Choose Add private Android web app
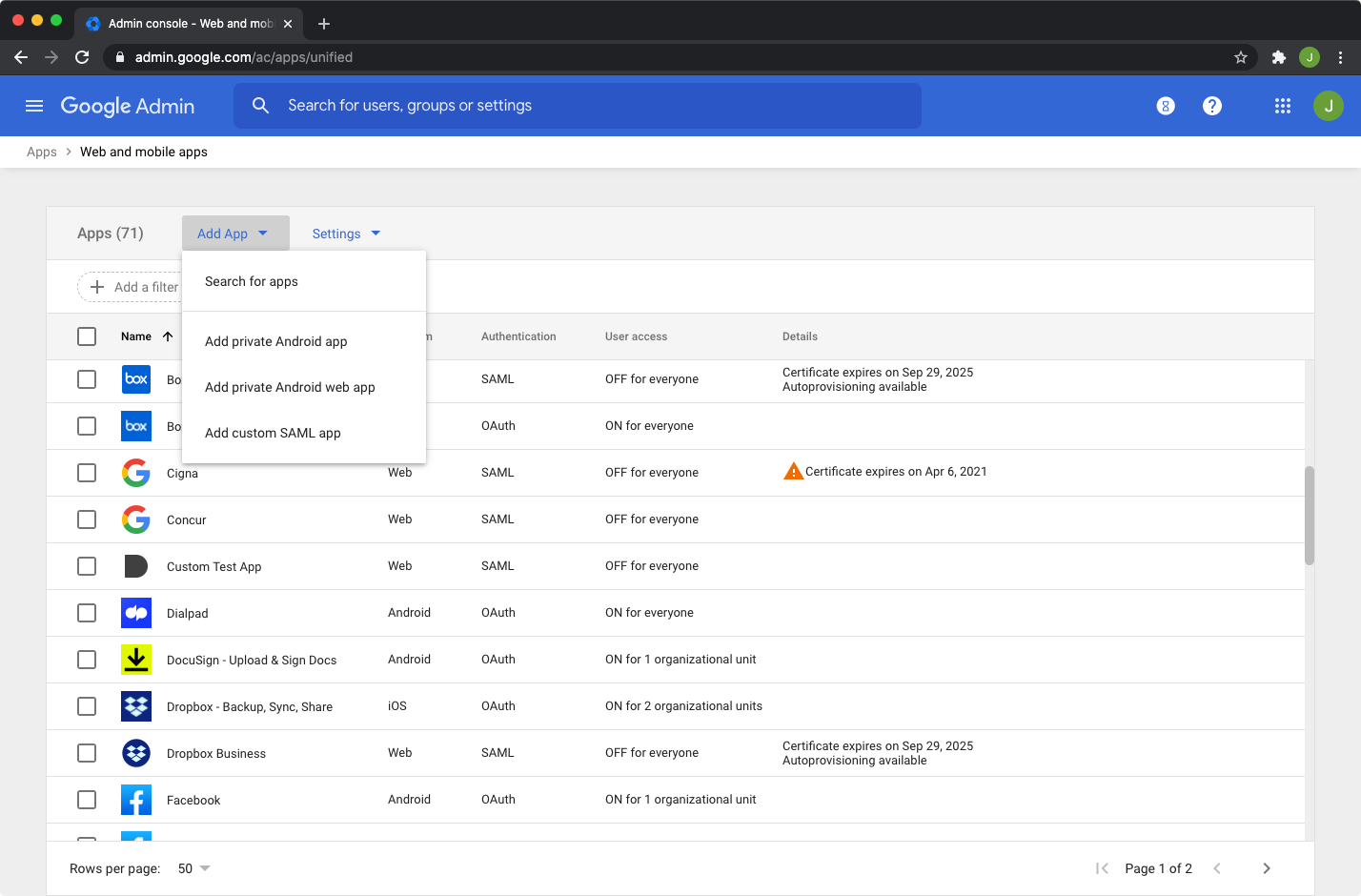The image size is (1361, 896). click(x=304, y=387)
